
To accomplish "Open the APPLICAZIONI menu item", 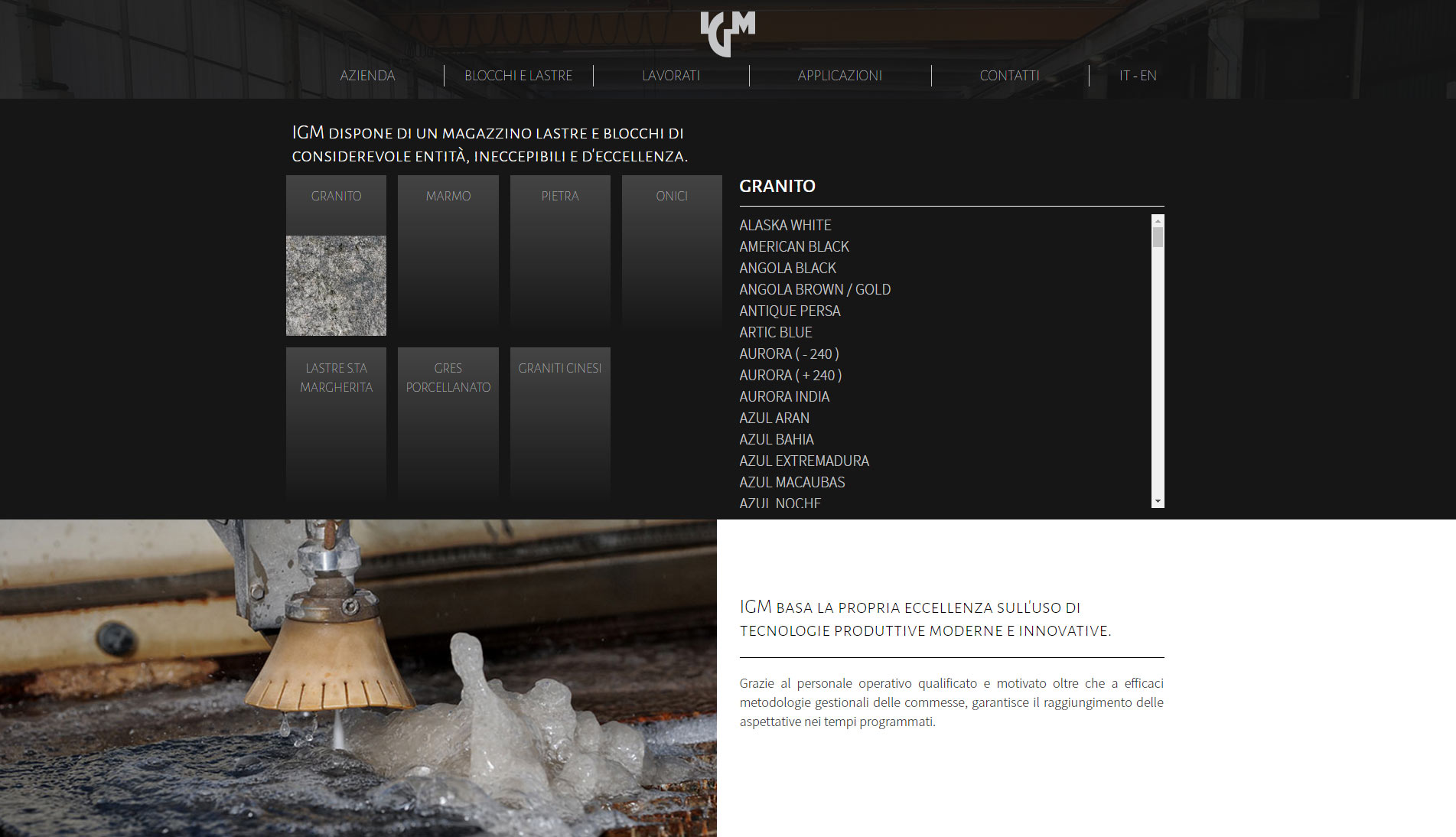I will pyautogui.click(x=839, y=76).
